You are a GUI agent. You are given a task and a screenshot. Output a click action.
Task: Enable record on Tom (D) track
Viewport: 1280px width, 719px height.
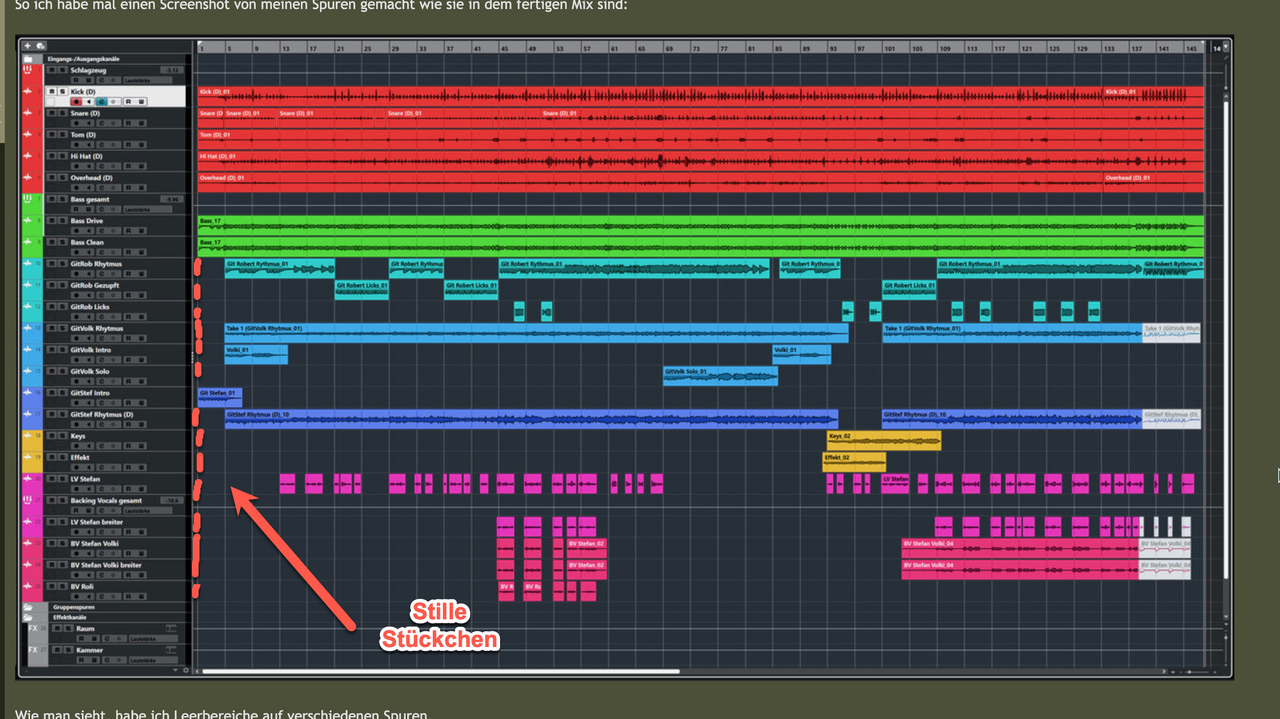click(x=76, y=144)
